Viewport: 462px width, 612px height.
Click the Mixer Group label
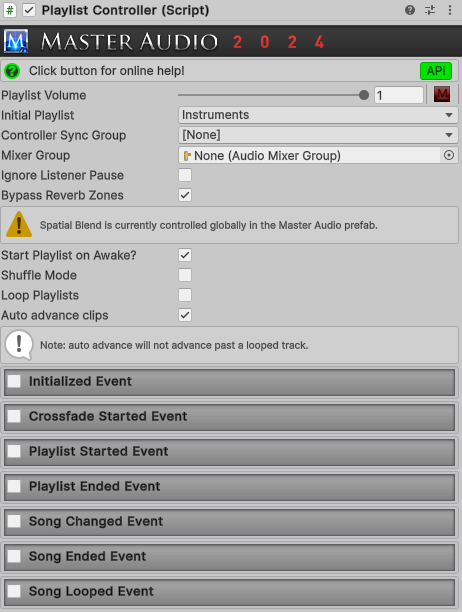coord(36,155)
